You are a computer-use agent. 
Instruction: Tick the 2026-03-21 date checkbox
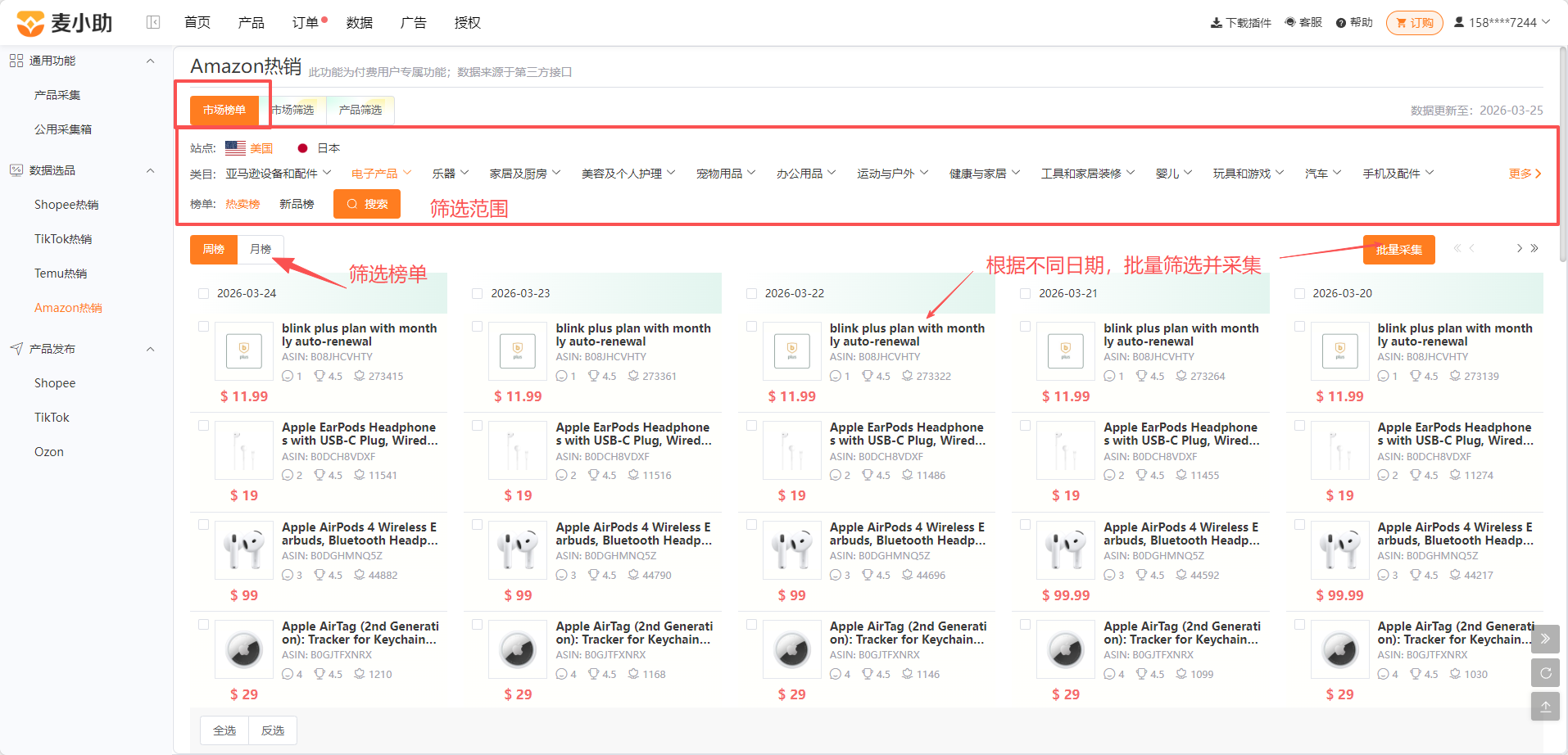(1026, 293)
